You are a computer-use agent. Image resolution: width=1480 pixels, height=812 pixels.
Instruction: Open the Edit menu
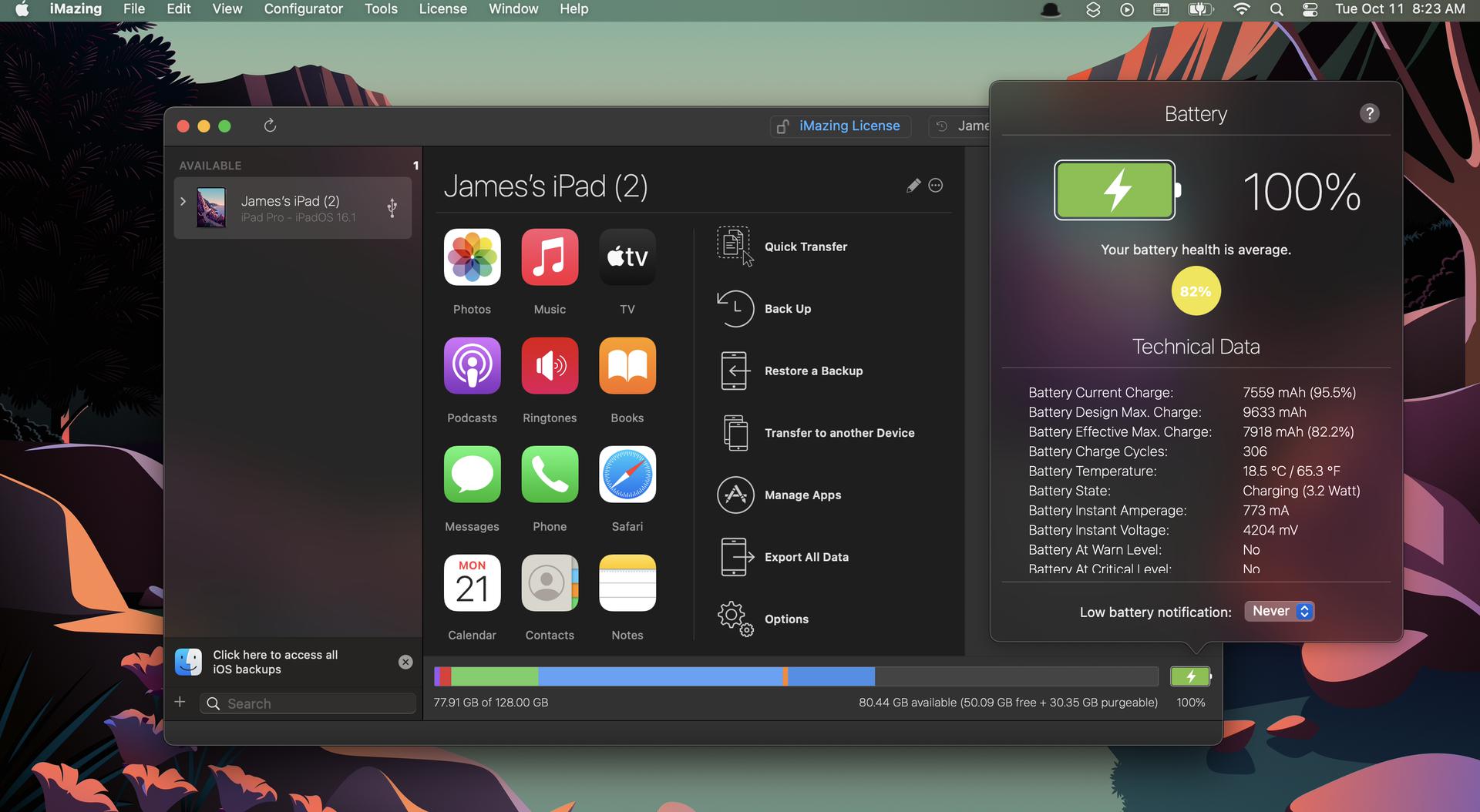(x=179, y=9)
